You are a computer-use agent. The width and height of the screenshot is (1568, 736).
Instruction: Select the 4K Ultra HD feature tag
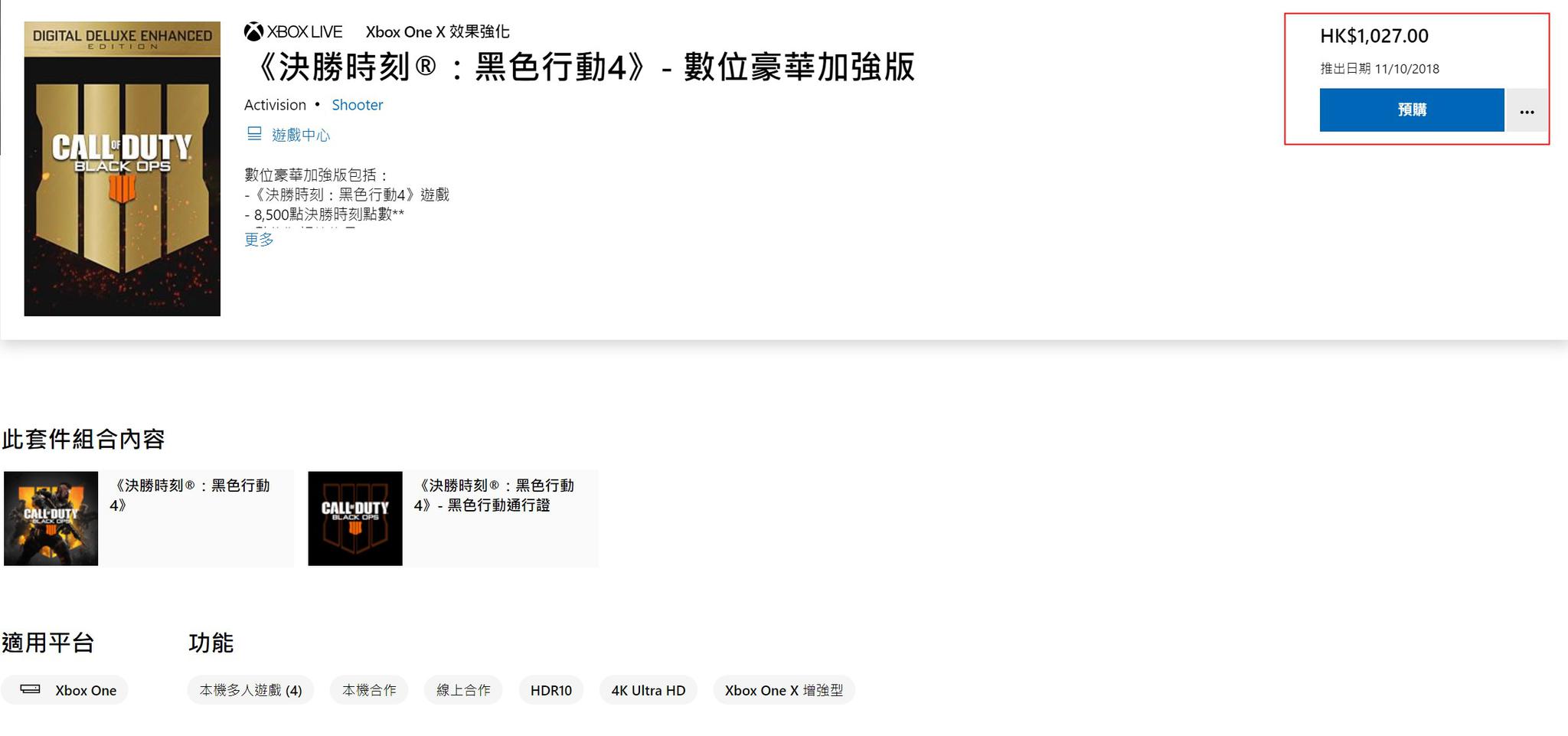(x=648, y=690)
